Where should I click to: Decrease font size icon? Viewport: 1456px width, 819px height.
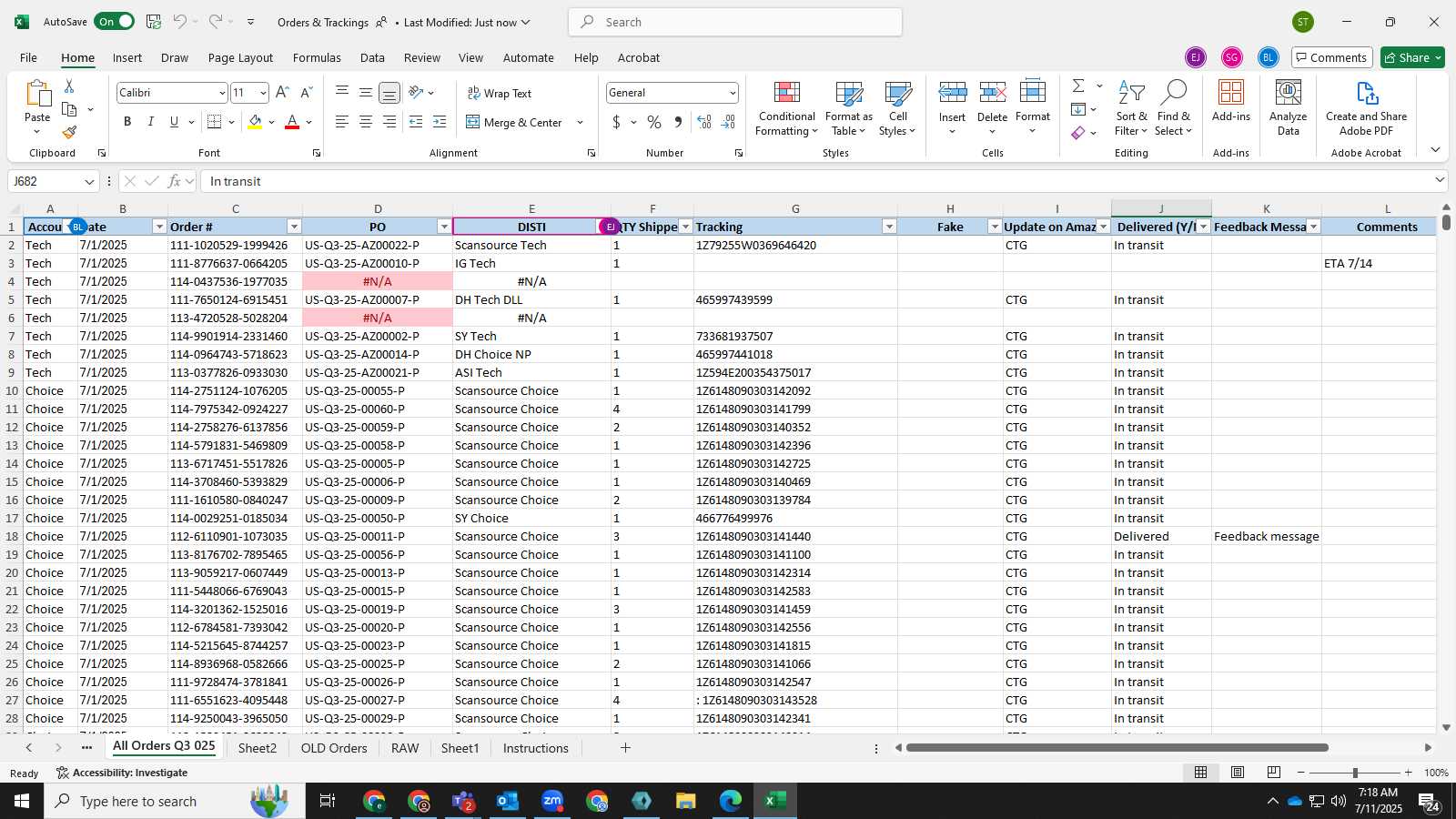(x=306, y=92)
